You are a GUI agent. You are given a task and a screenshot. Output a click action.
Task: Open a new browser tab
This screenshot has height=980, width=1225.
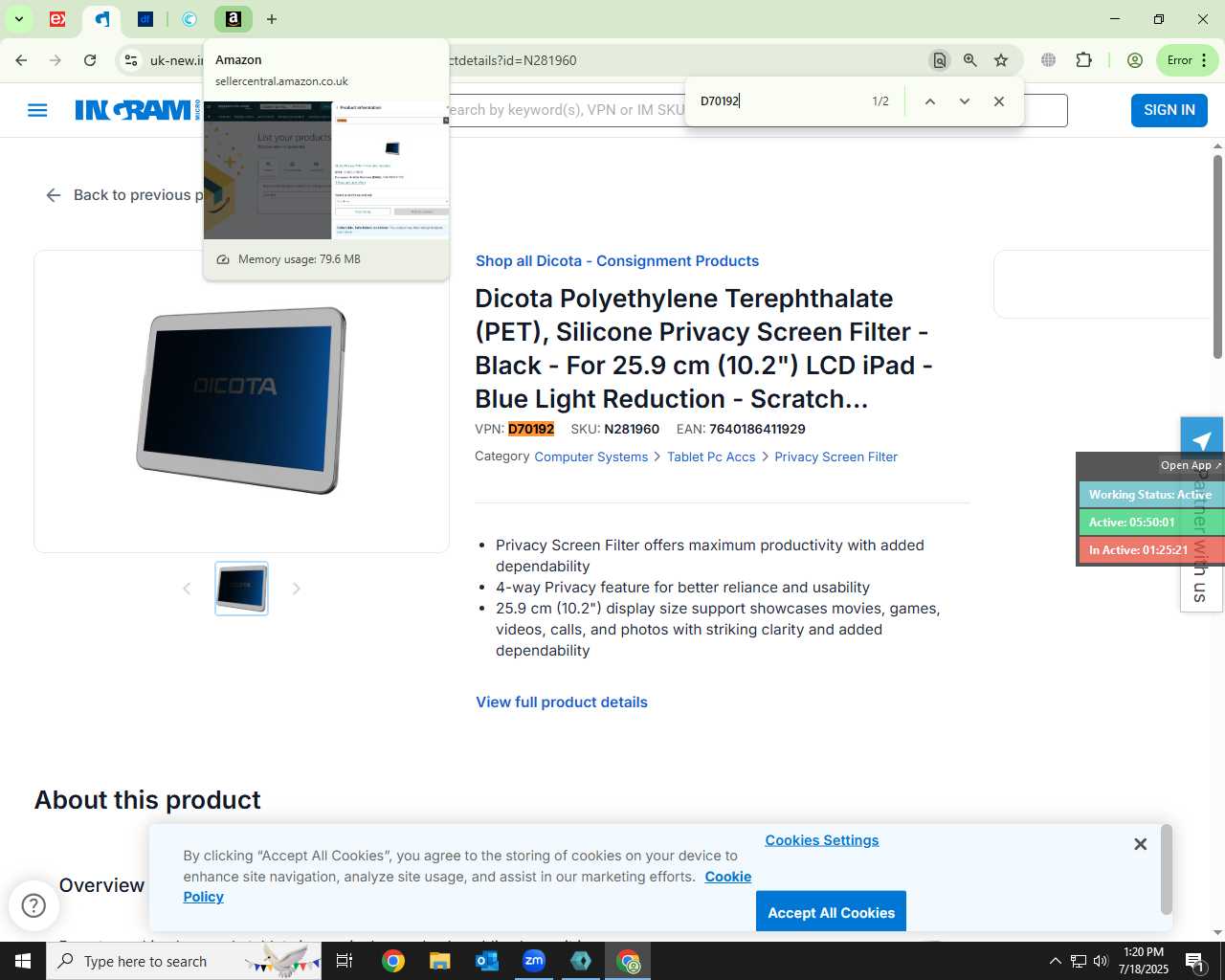[272, 19]
